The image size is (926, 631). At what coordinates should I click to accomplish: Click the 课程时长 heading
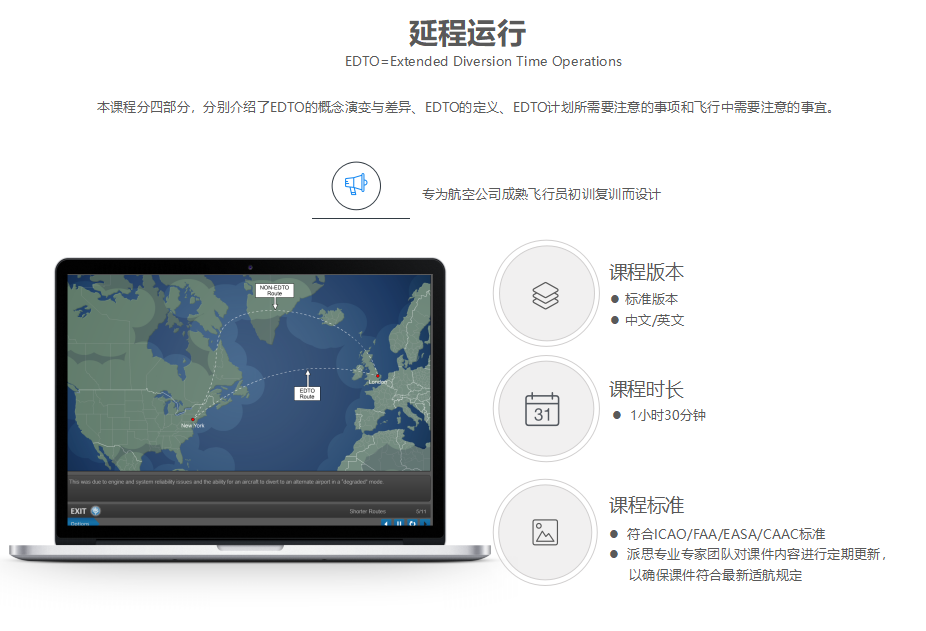[x=646, y=389]
